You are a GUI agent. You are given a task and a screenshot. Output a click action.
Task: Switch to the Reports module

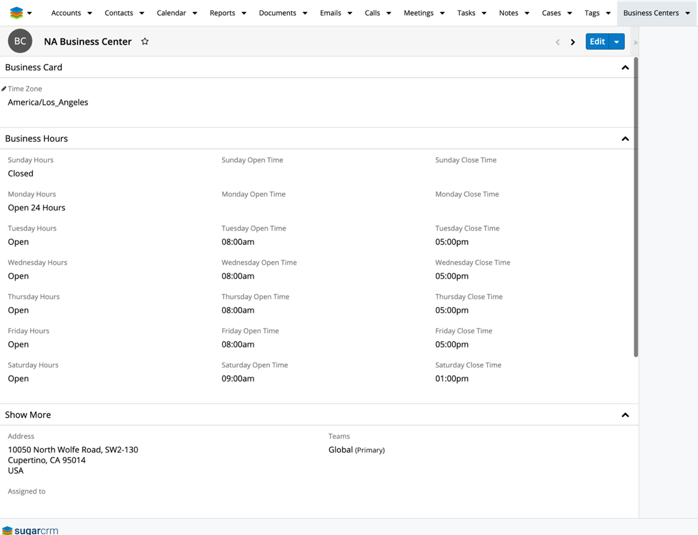222,13
